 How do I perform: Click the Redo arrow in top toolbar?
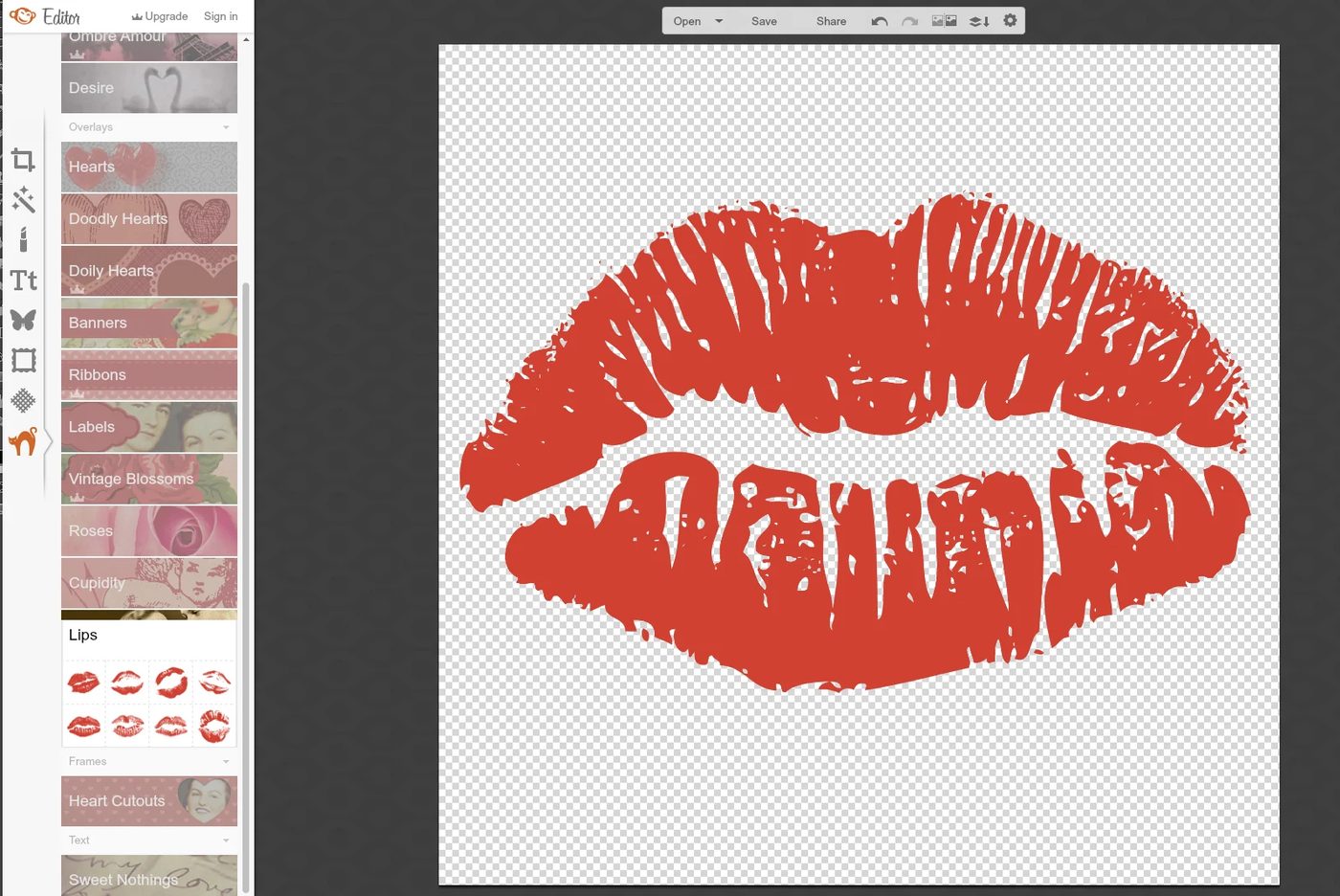click(909, 21)
